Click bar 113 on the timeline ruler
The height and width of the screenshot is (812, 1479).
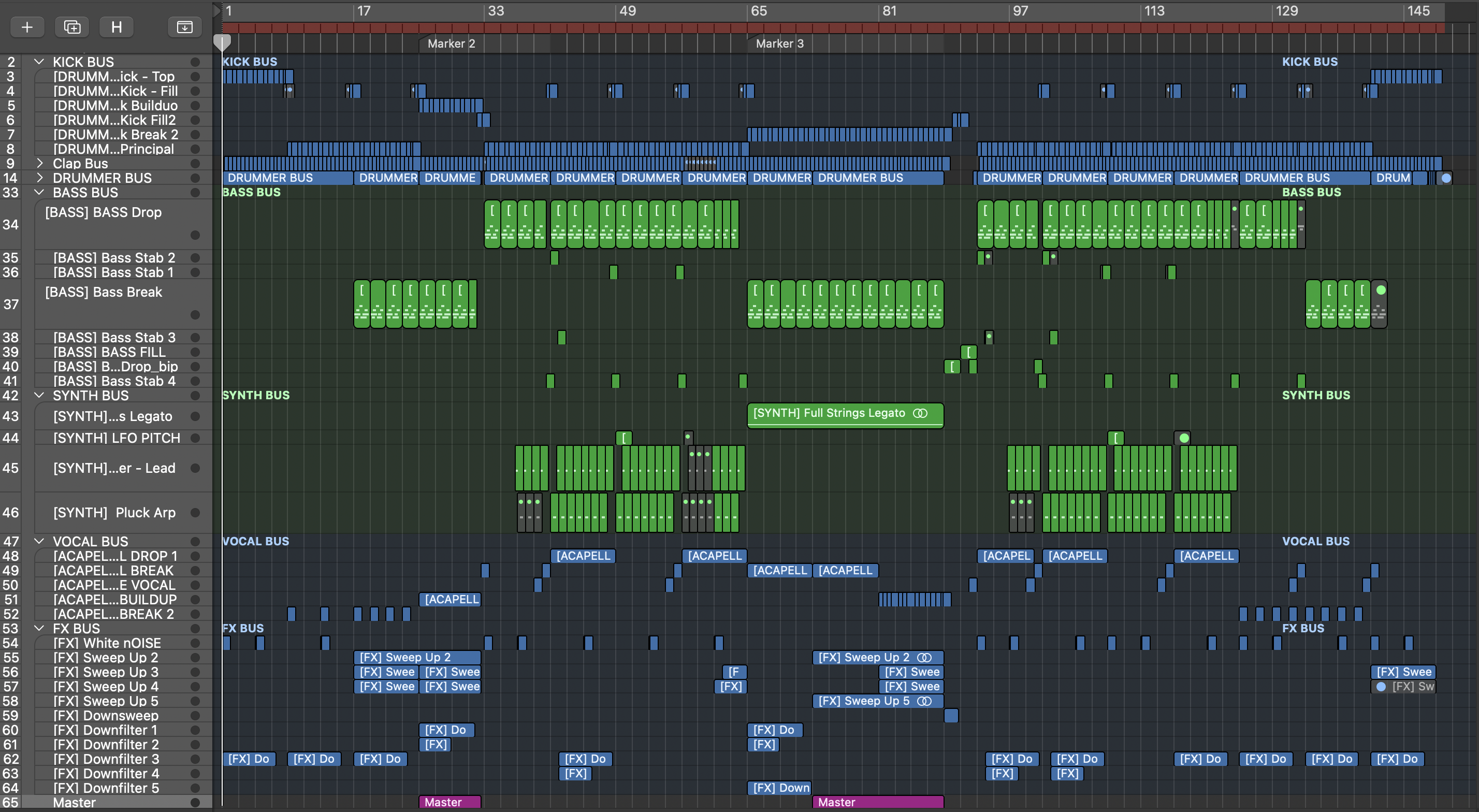tap(1154, 11)
